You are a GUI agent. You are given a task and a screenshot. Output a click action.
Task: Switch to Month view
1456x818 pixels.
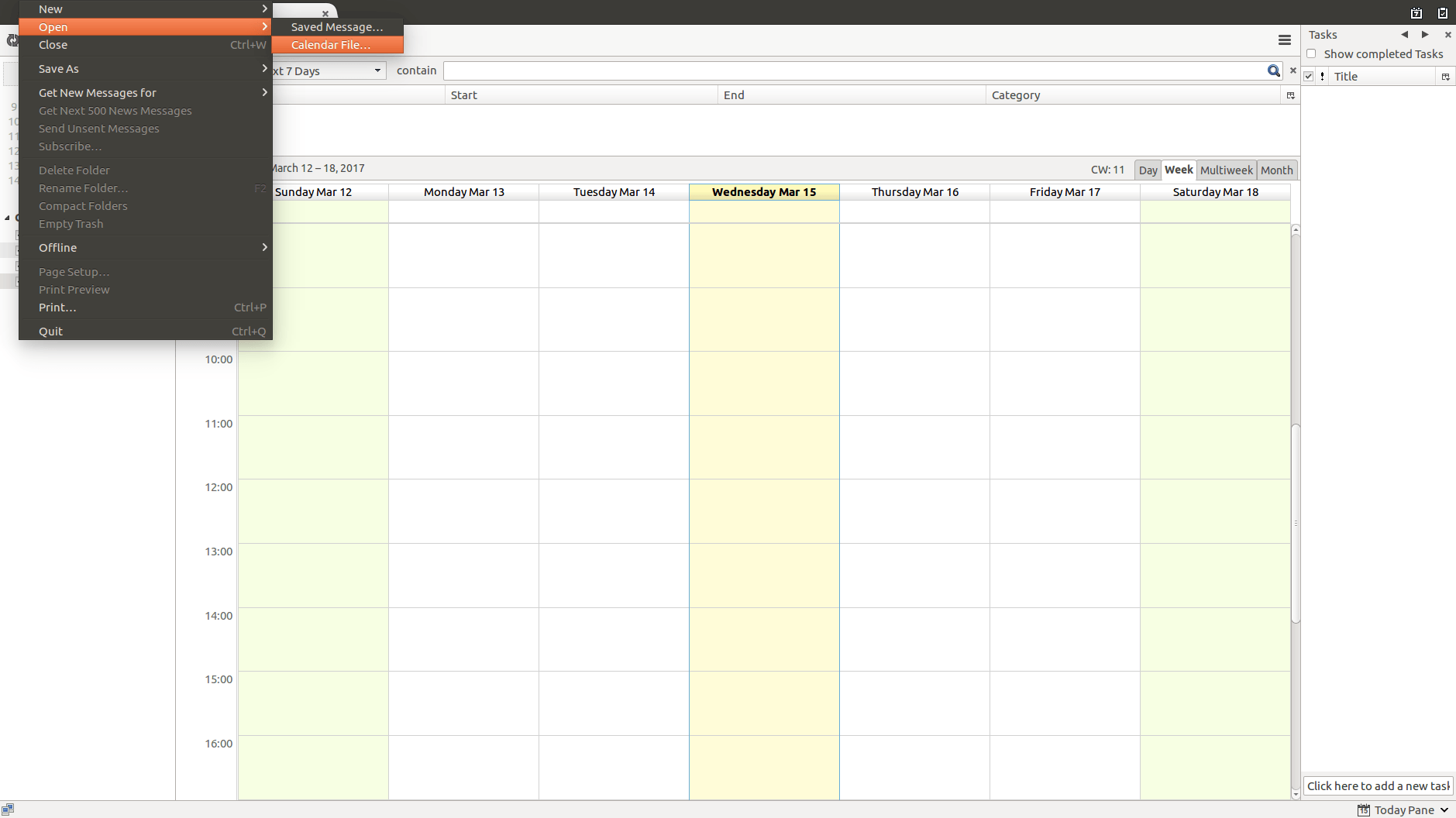tap(1276, 170)
